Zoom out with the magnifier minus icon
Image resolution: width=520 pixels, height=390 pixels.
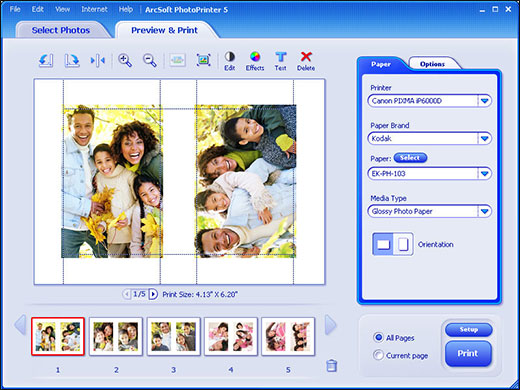(150, 61)
